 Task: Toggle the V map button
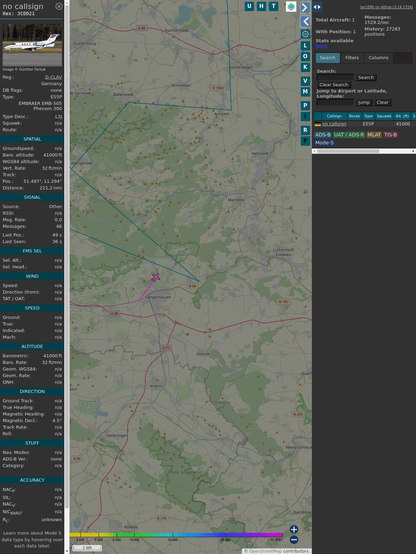[x=305, y=81]
